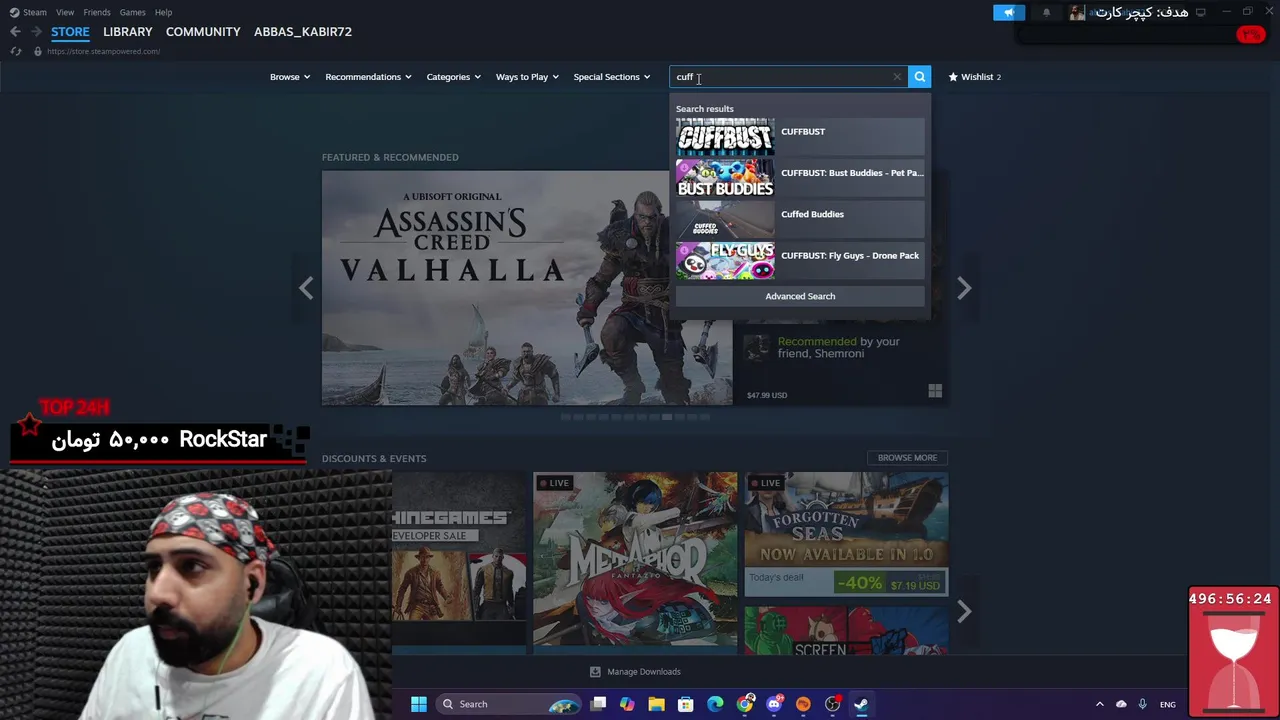Open the microphone tray icon
1280x720 pixels.
1142,704
